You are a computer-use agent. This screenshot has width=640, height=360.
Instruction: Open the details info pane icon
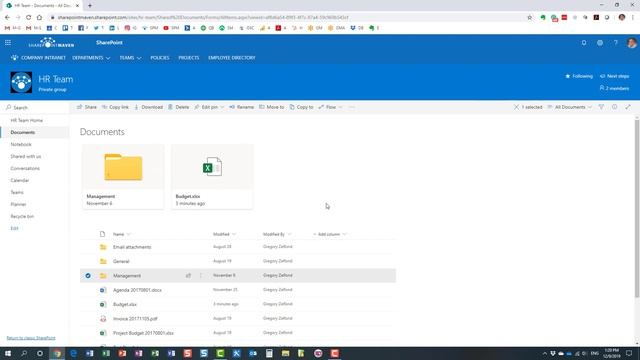pyautogui.click(x=614, y=107)
